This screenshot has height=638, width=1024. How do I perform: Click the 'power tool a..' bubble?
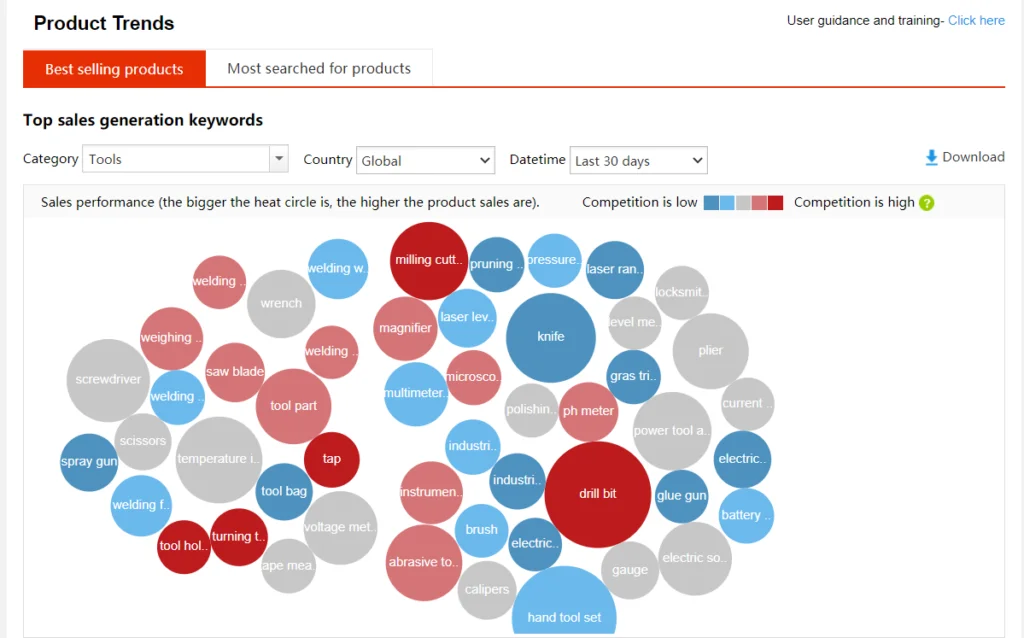click(671, 431)
